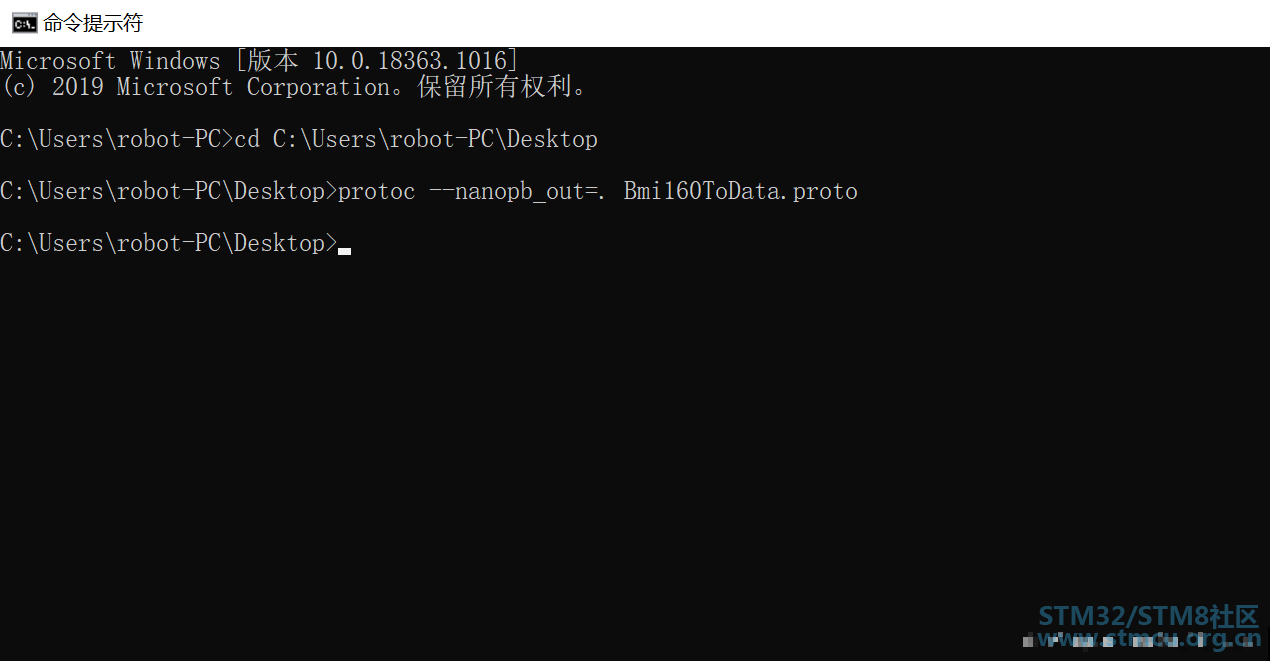
Task: Click the blinking cursor at the last prompt
Action: [x=344, y=251]
